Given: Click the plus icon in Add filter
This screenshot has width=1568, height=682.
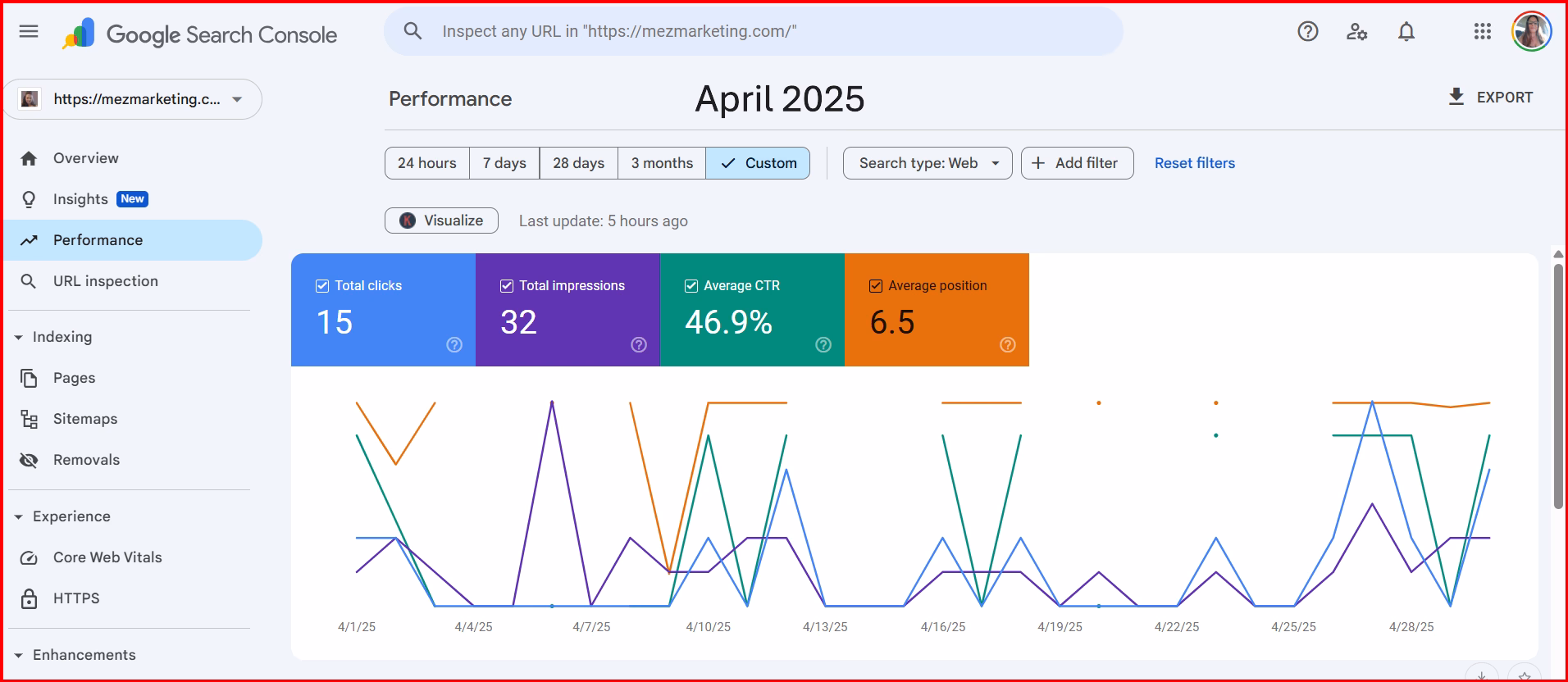Looking at the screenshot, I should click(1038, 163).
